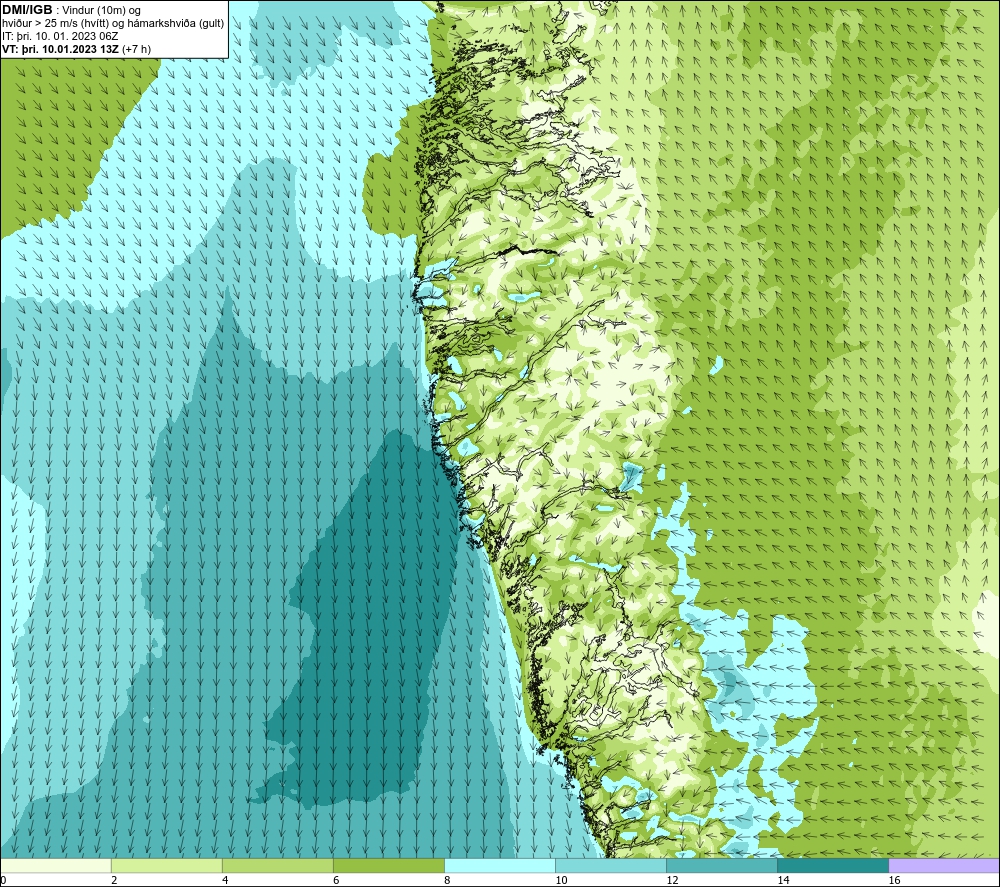1000x887 pixels.
Task: Click the legend scale label '4'
Action: tap(225, 880)
